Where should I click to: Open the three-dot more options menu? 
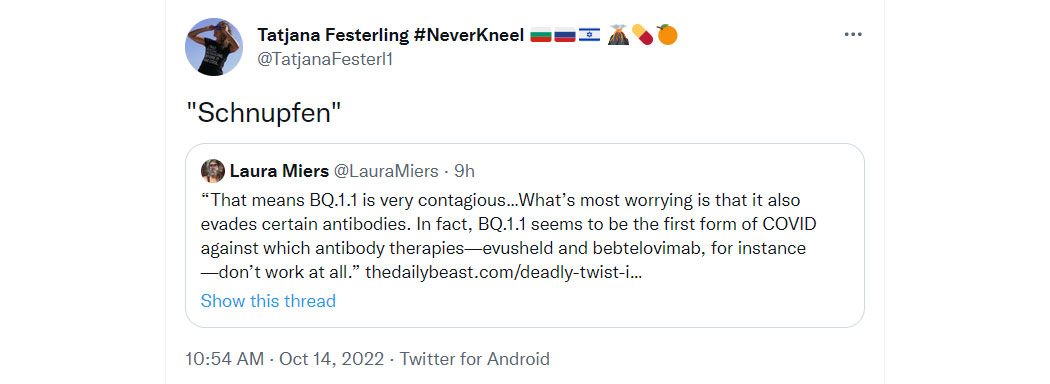point(852,35)
